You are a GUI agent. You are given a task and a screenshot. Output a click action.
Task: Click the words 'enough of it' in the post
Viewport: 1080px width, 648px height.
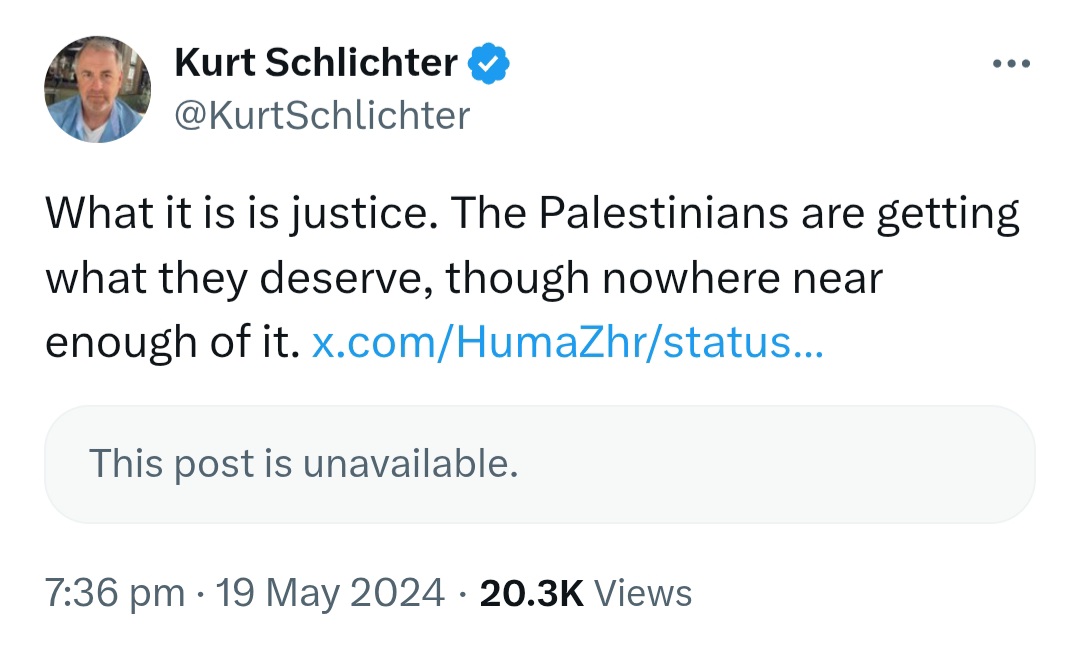(x=171, y=343)
